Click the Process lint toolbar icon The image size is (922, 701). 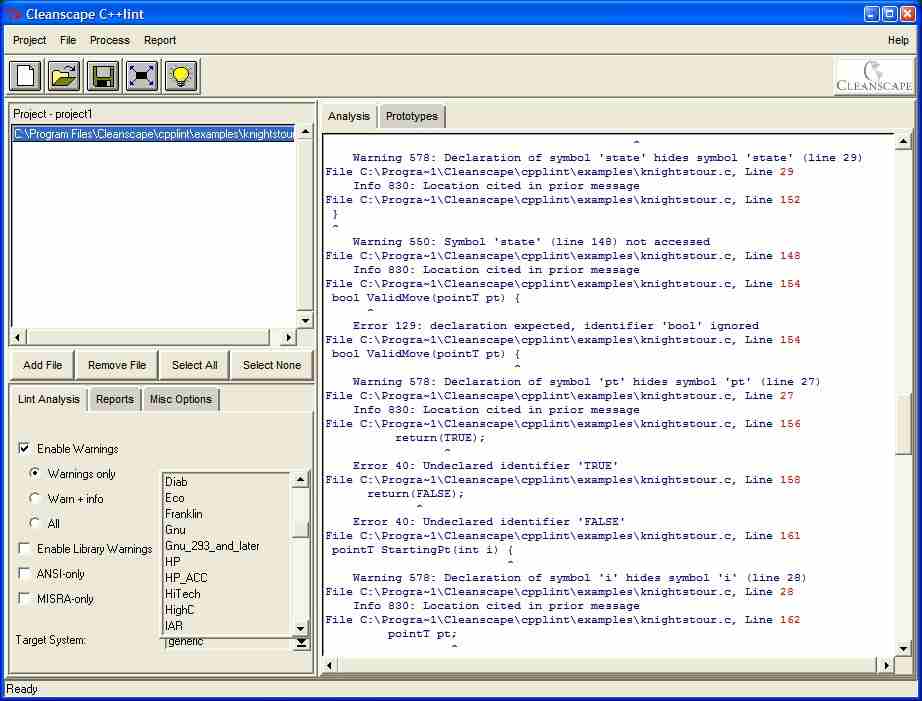point(142,76)
